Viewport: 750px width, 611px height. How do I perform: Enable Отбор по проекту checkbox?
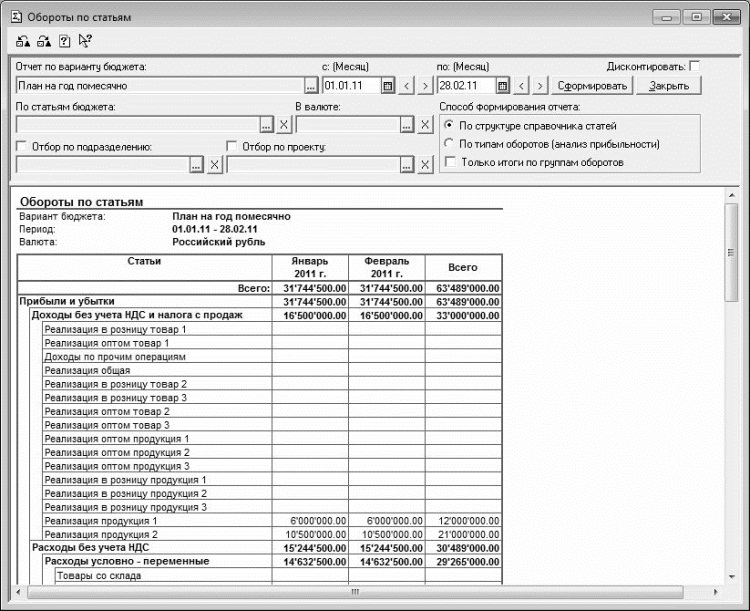point(232,145)
